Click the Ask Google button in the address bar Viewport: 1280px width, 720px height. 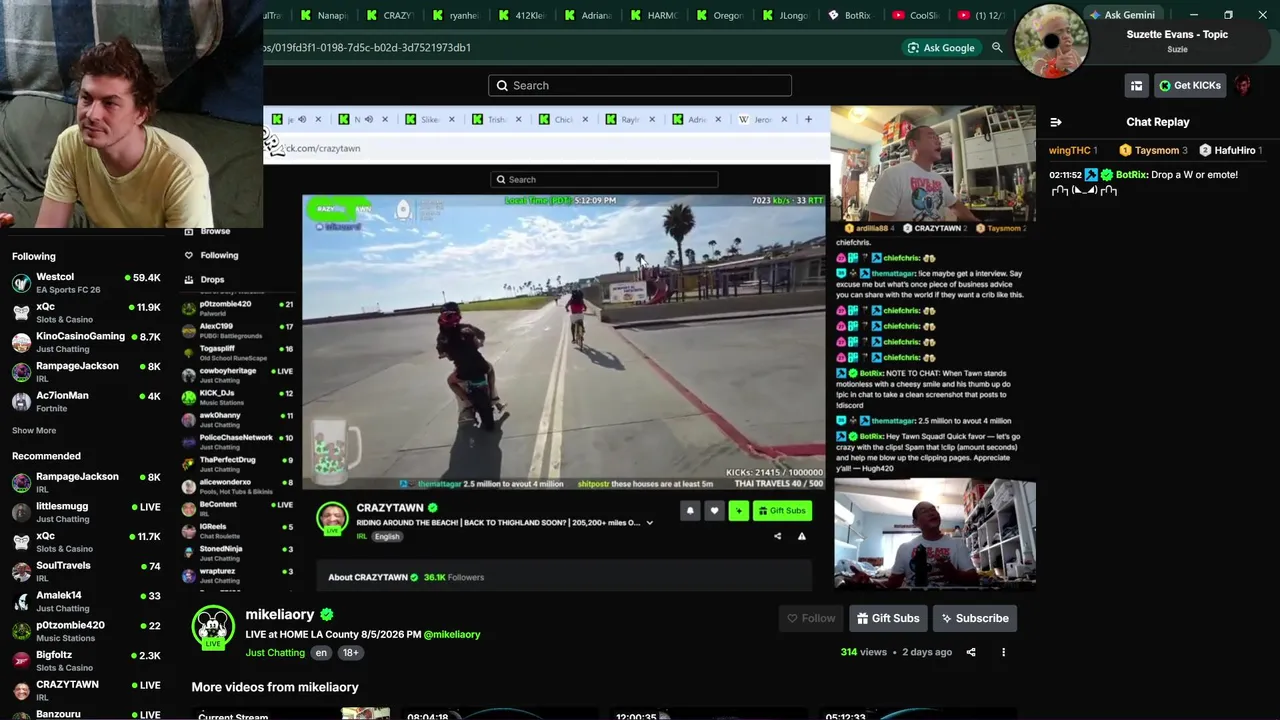941,48
